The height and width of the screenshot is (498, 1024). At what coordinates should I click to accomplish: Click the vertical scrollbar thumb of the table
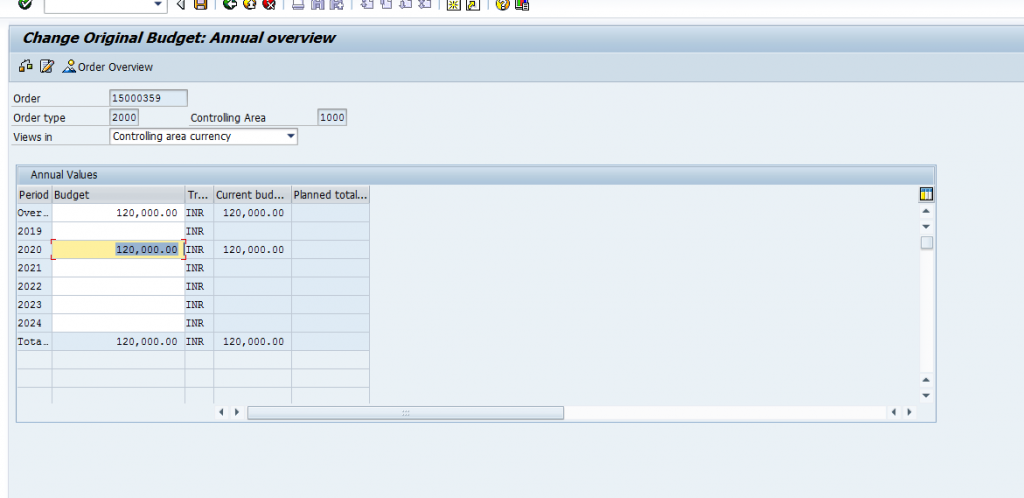coord(926,243)
